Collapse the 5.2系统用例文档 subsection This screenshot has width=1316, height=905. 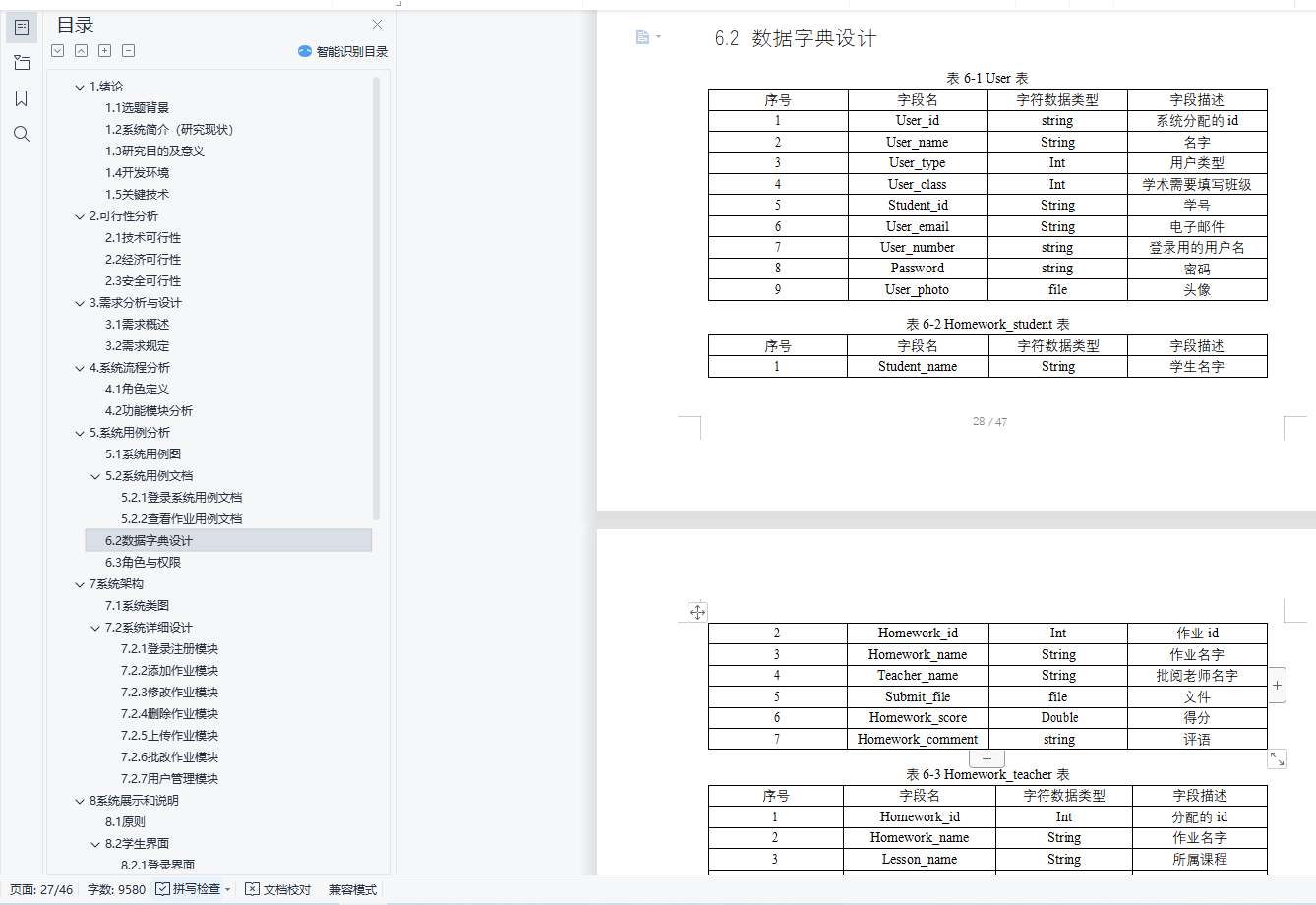coord(95,476)
